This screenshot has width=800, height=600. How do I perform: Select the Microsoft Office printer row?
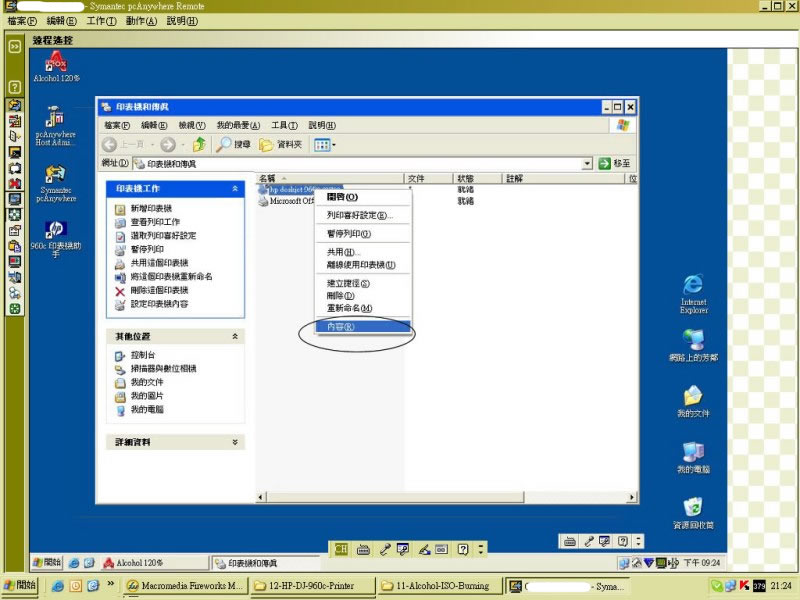[286, 201]
